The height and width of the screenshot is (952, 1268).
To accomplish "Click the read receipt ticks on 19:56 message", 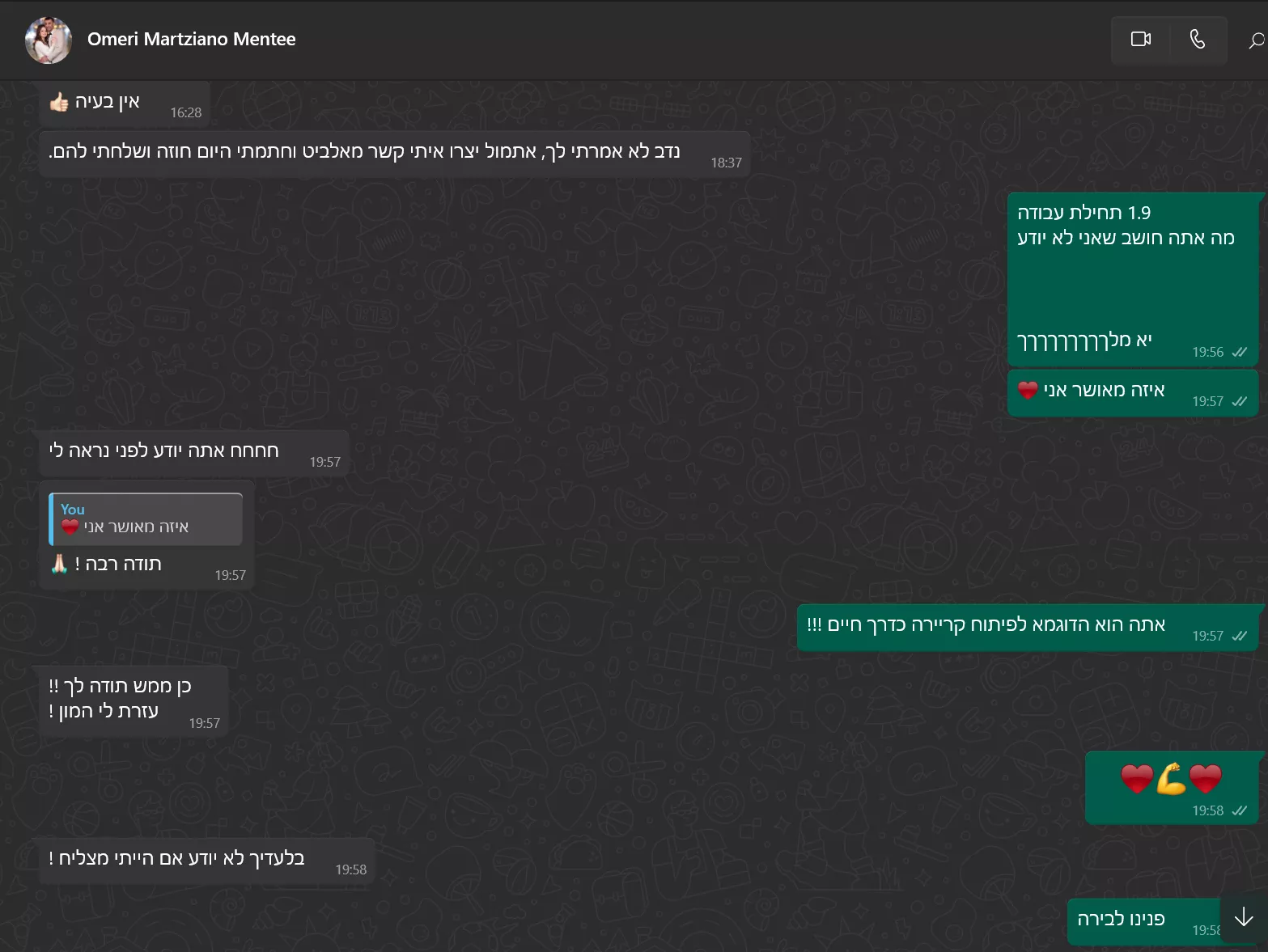I will (1239, 352).
